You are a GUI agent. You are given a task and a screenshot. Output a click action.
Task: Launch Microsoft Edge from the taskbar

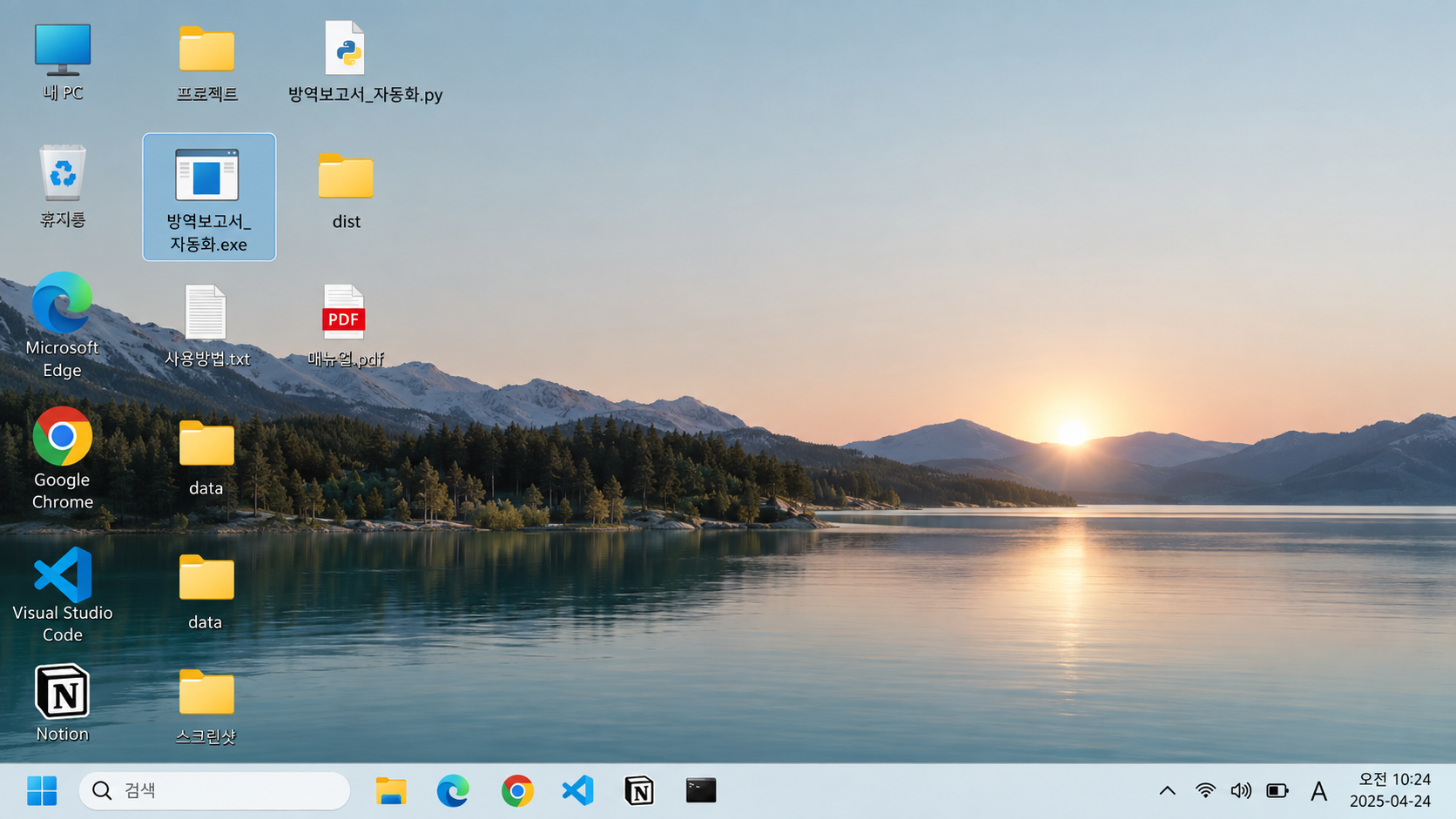[453, 790]
